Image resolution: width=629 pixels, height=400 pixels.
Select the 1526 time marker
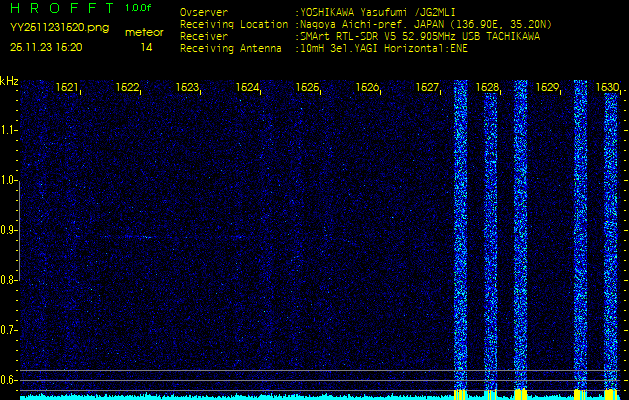(367, 88)
